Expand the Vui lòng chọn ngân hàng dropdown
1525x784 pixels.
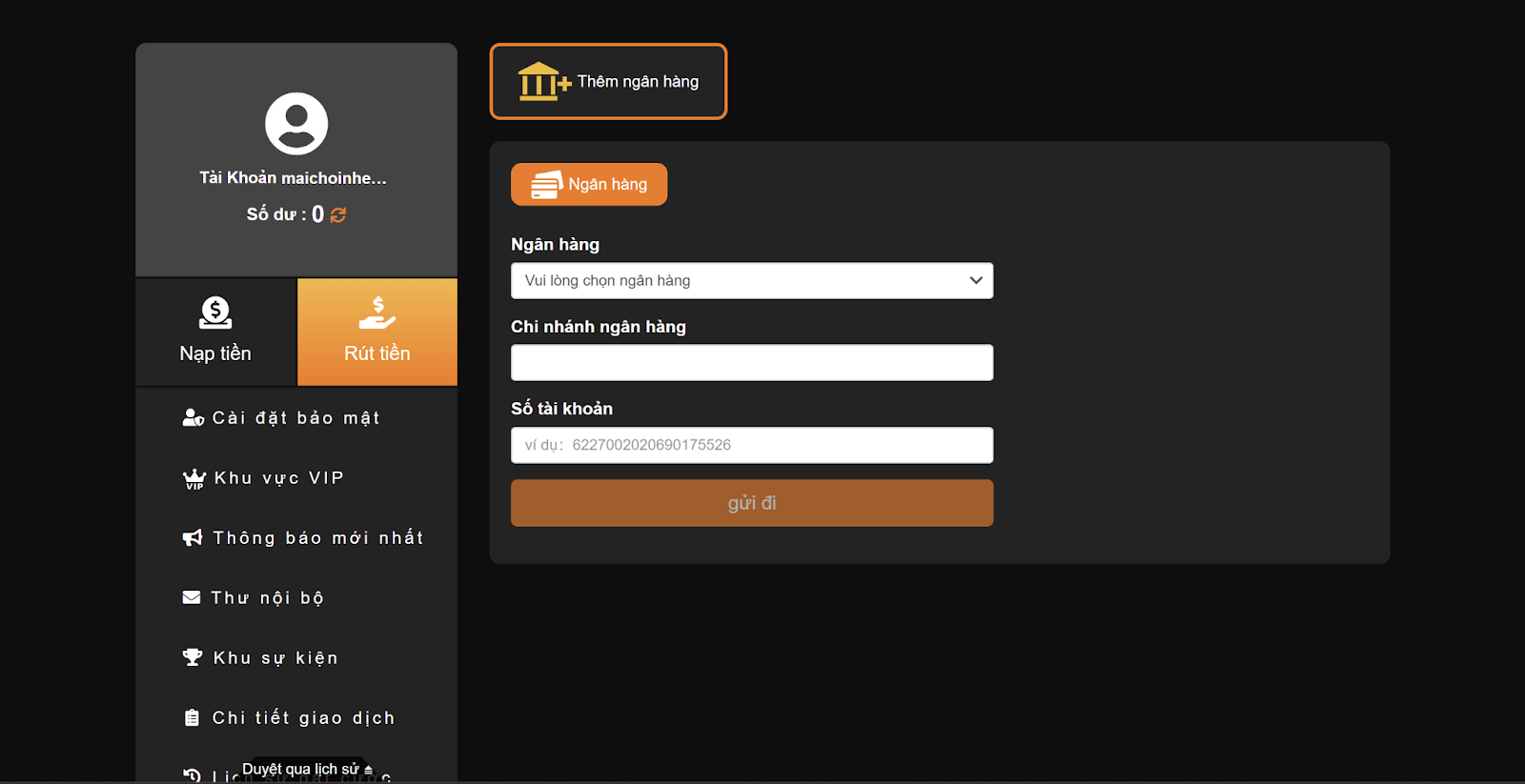coord(752,280)
